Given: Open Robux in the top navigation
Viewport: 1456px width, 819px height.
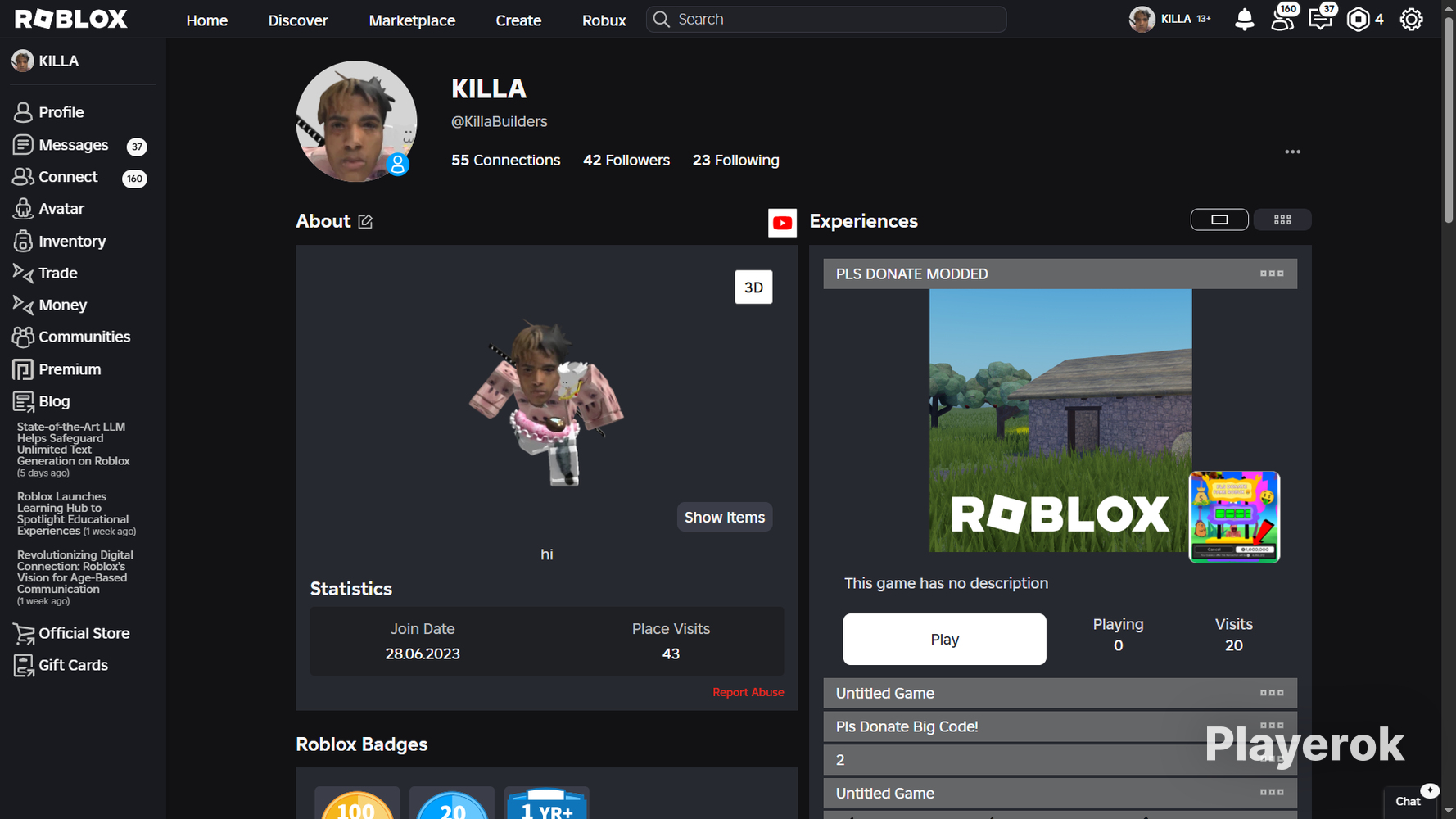Looking at the screenshot, I should [x=604, y=20].
